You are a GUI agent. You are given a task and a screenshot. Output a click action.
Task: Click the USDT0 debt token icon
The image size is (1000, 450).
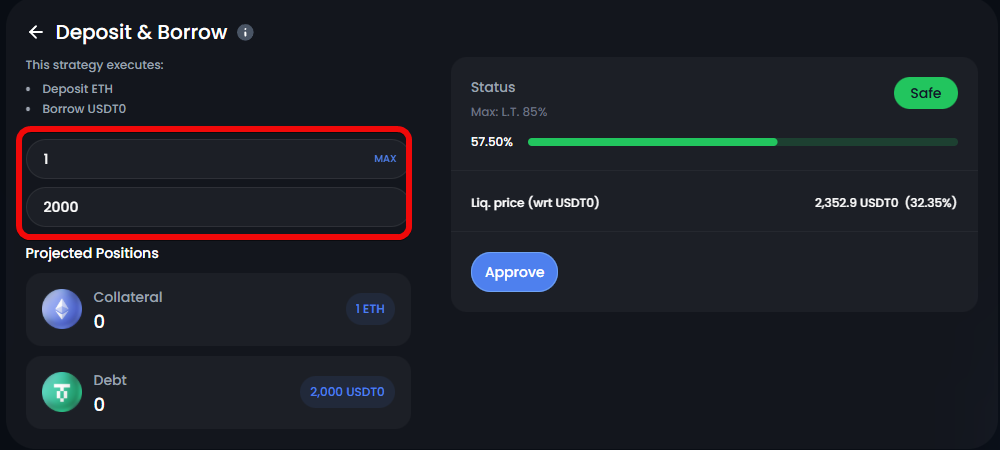61,392
